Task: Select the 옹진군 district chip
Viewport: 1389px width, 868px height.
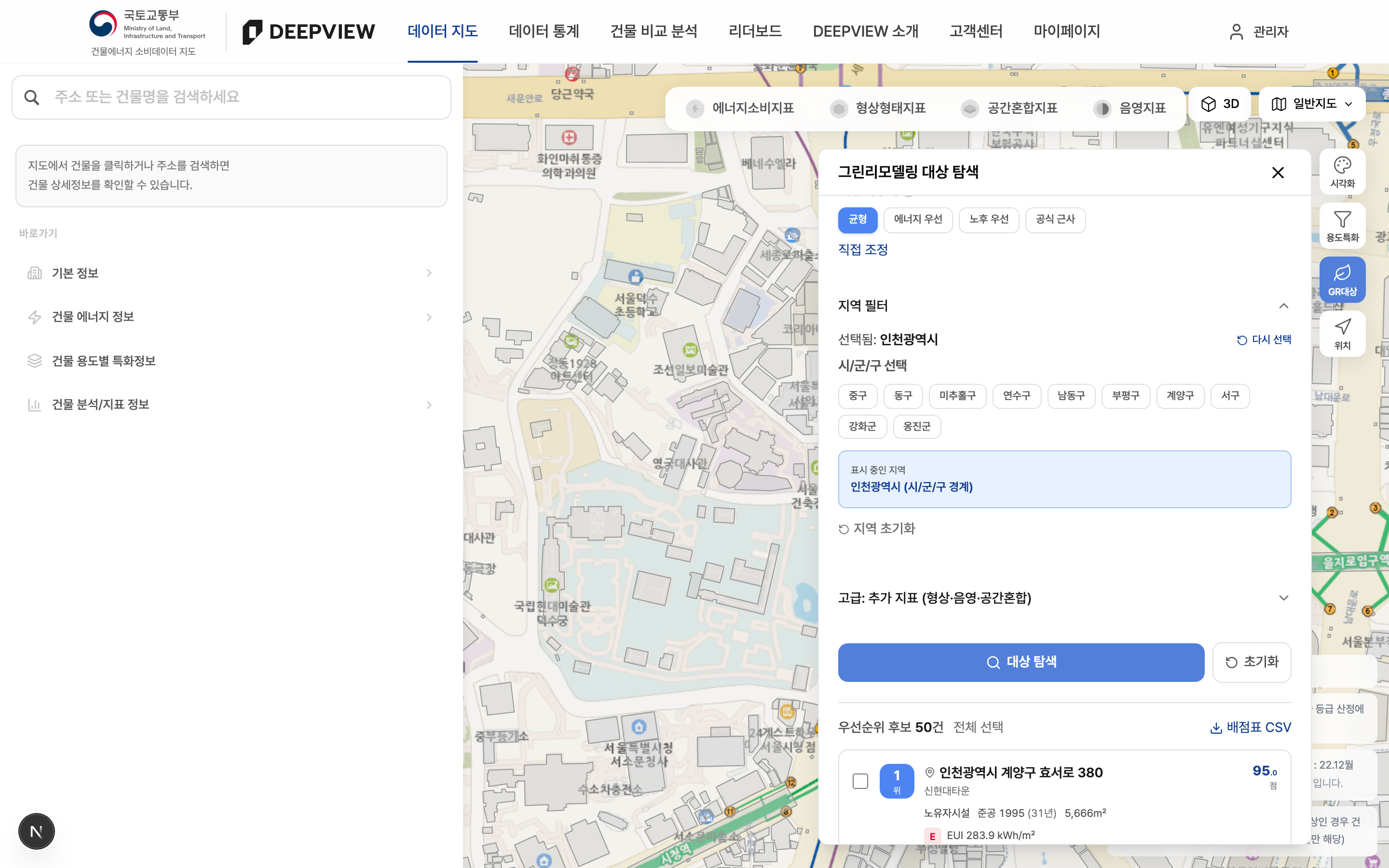Action: (x=917, y=427)
